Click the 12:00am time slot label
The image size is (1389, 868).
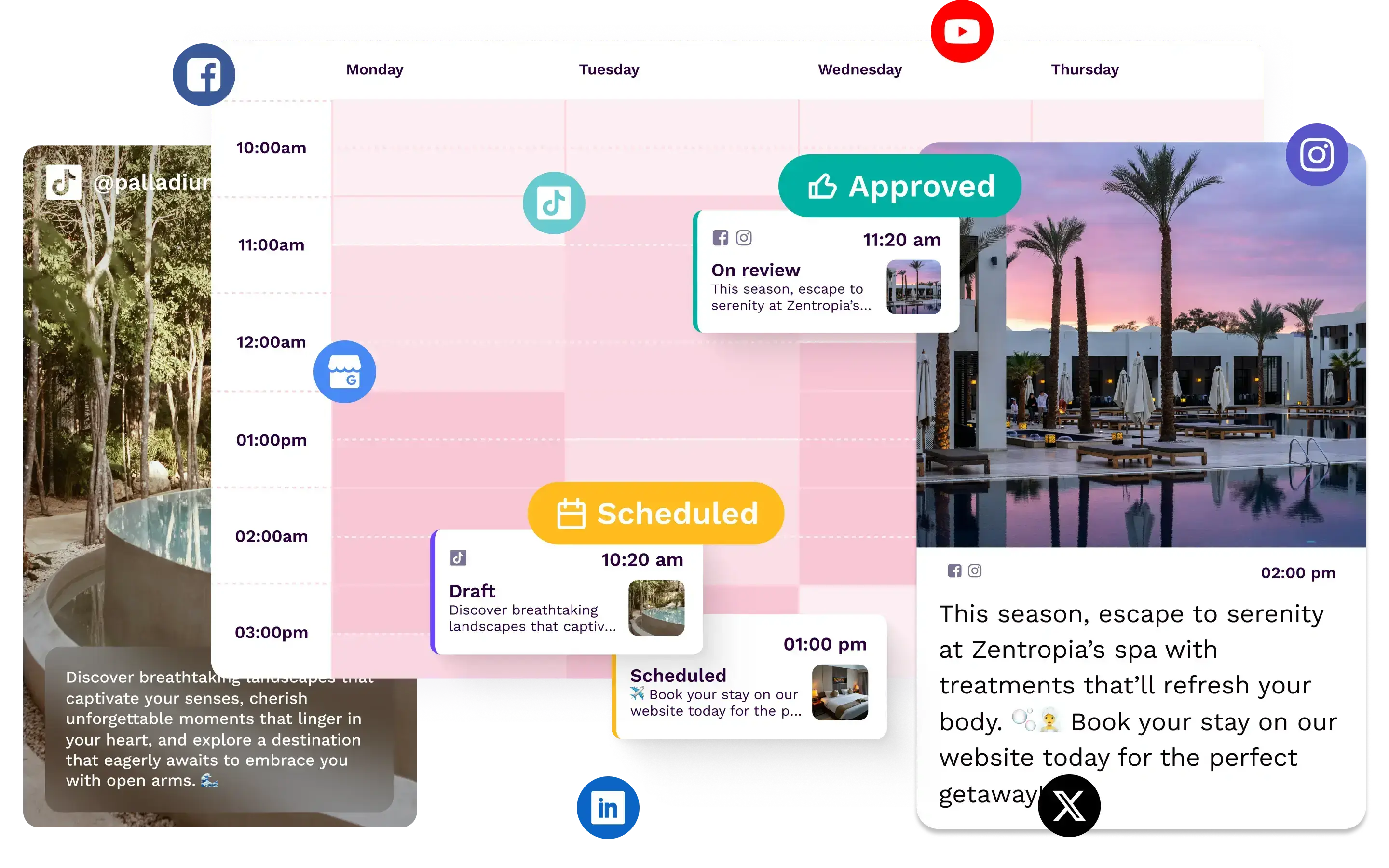tap(272, 342)
